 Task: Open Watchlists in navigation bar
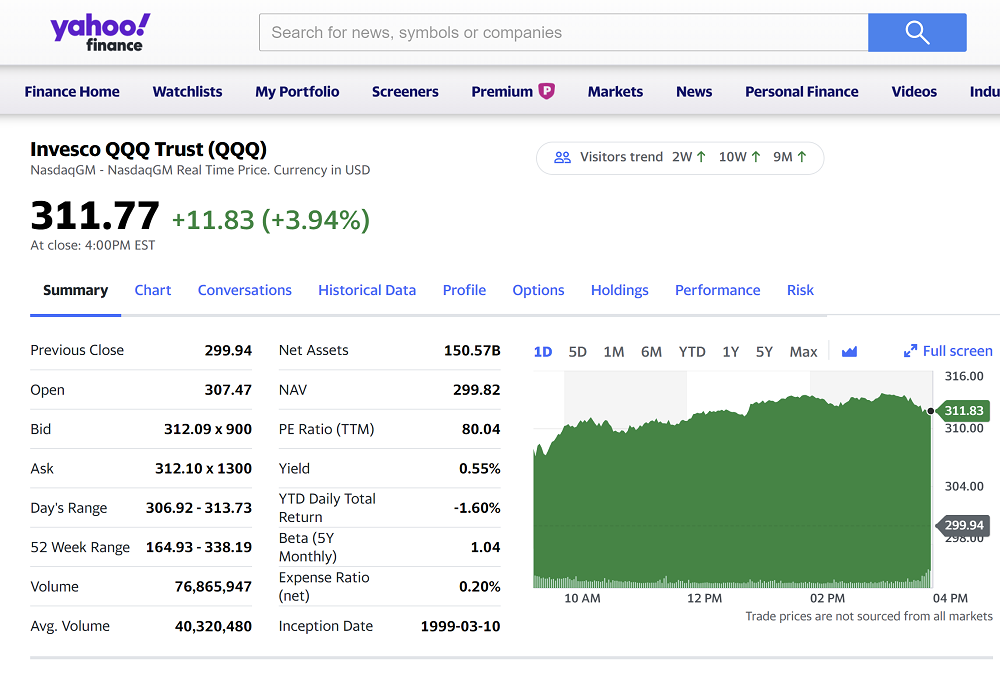pos(188,92)
